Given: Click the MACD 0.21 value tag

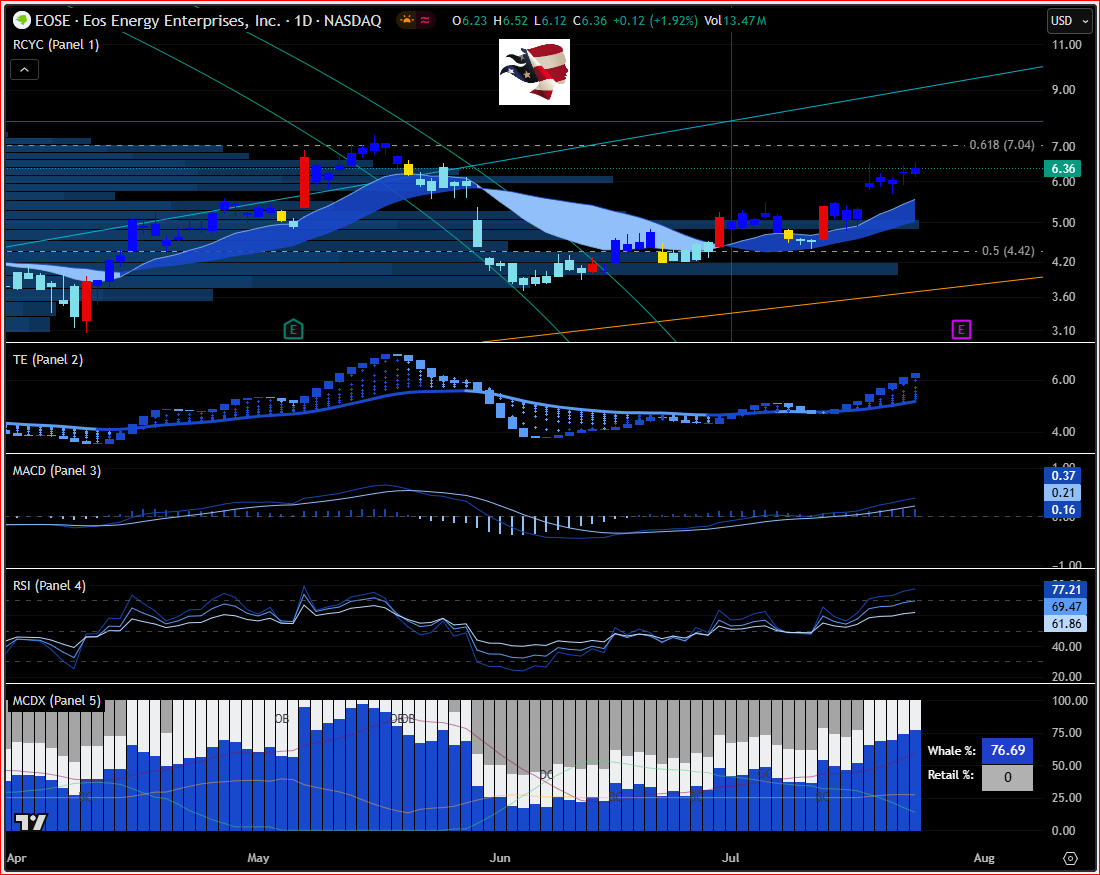Looking at the screenshot, I should pos(1063,493).
